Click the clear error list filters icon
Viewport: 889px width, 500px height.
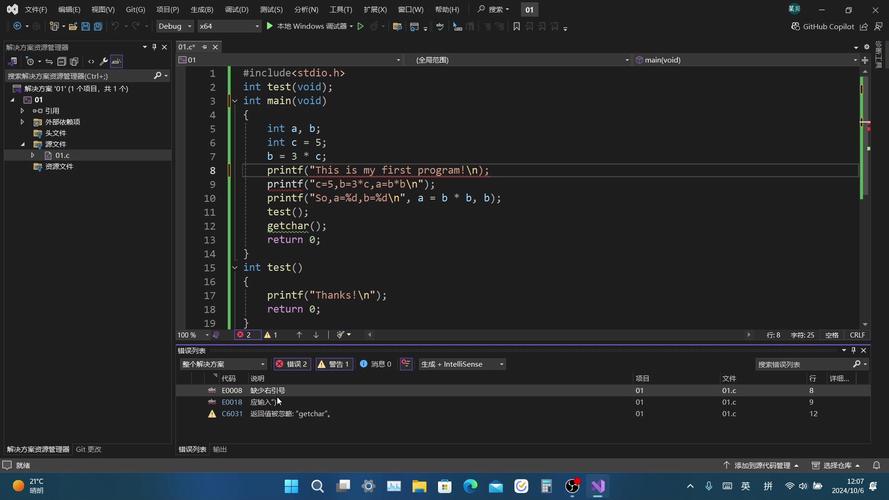[406, 364]
